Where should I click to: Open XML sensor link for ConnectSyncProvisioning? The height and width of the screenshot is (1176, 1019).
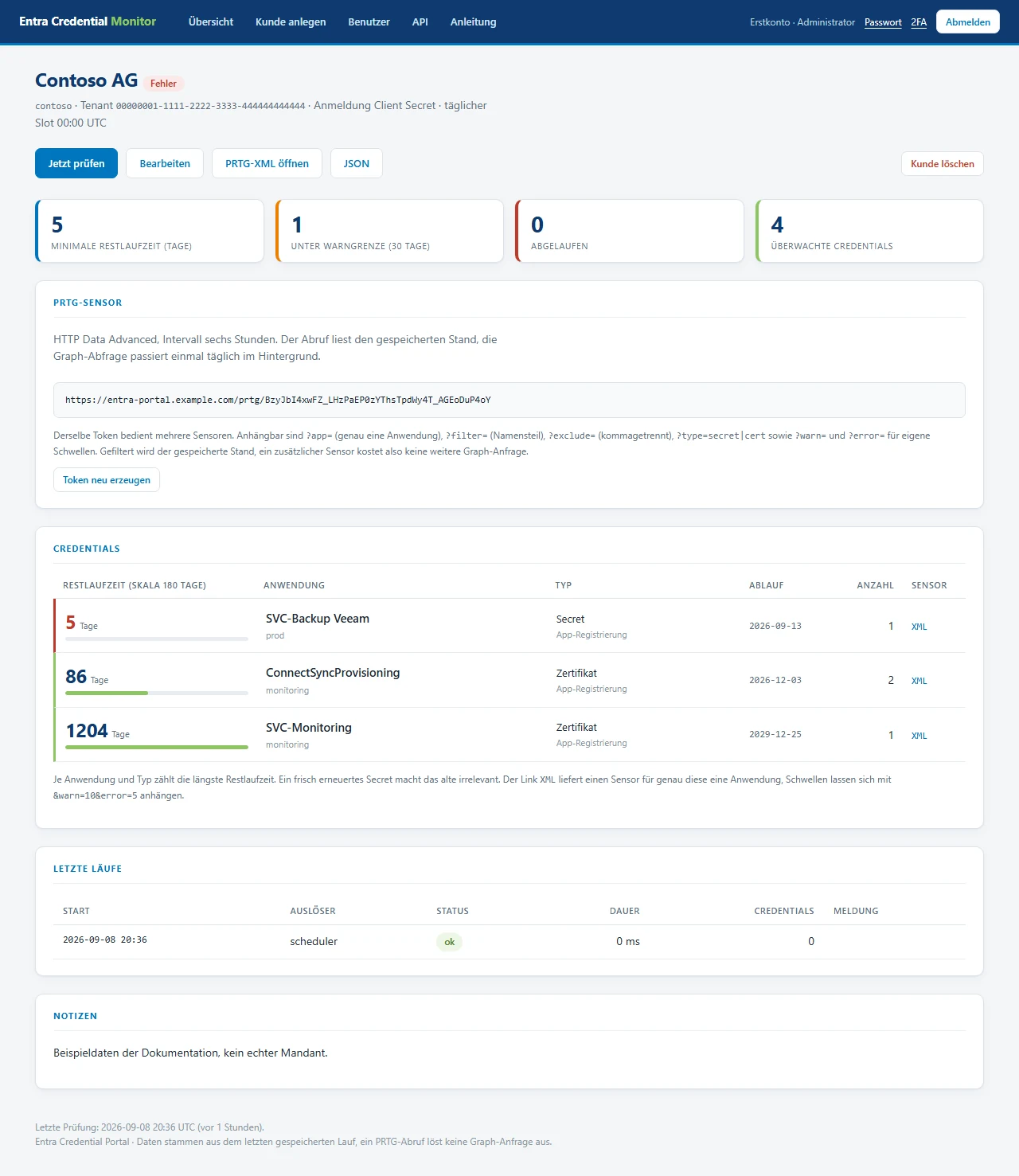(x=919, y=681)
